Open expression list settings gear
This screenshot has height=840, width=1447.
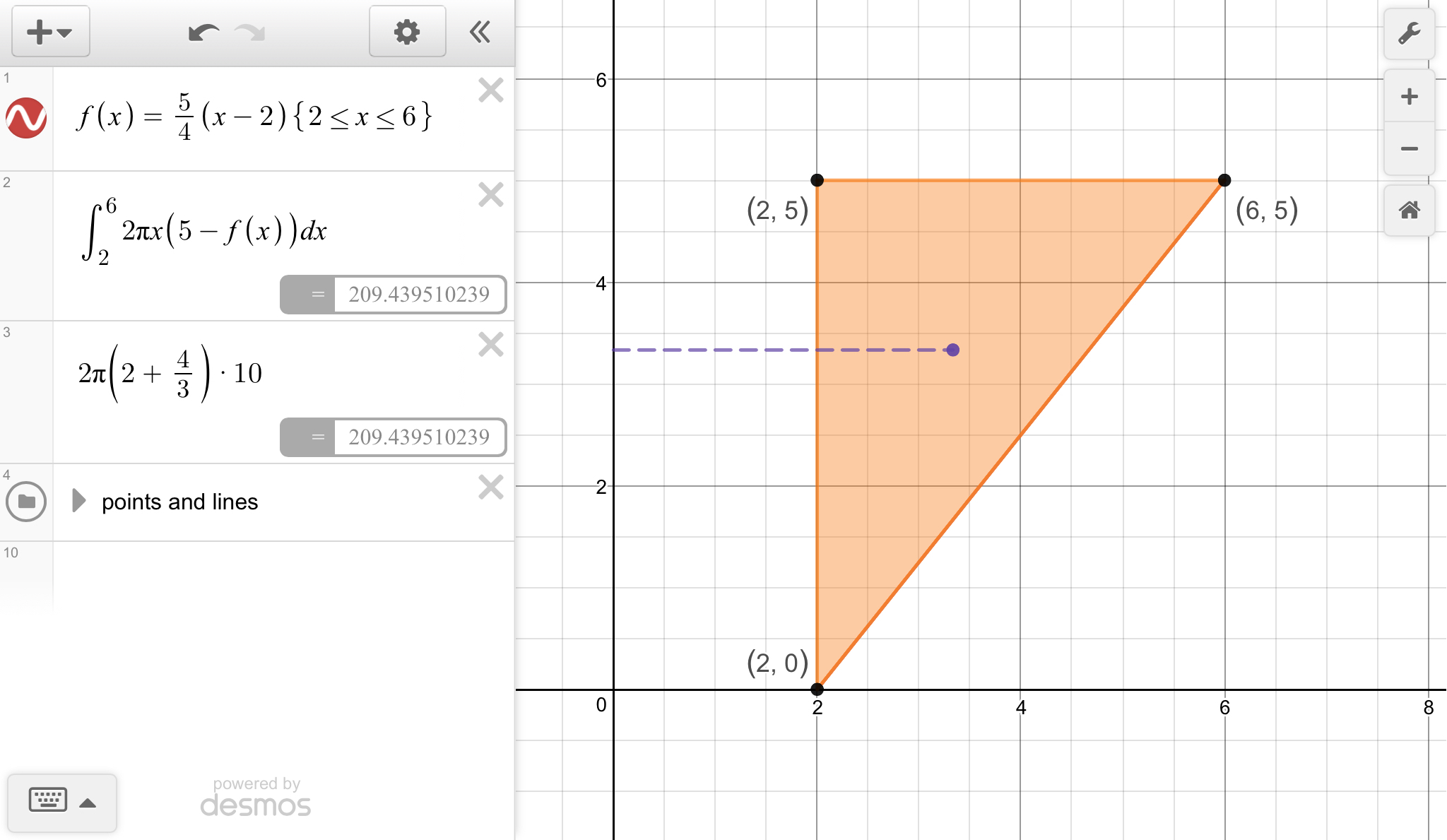(x=407, y=32)
